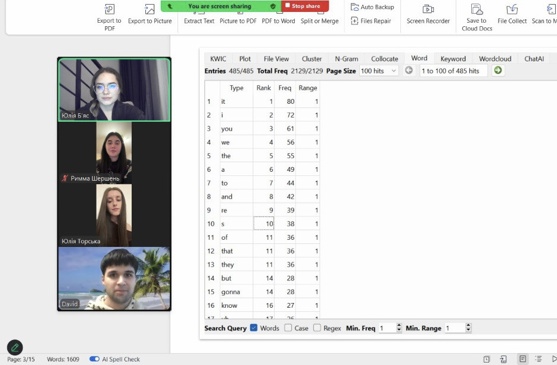The width and height of the screenshot is (557, 365).
Task: Select David video thumbnail
Action: (x=114, y=279)
